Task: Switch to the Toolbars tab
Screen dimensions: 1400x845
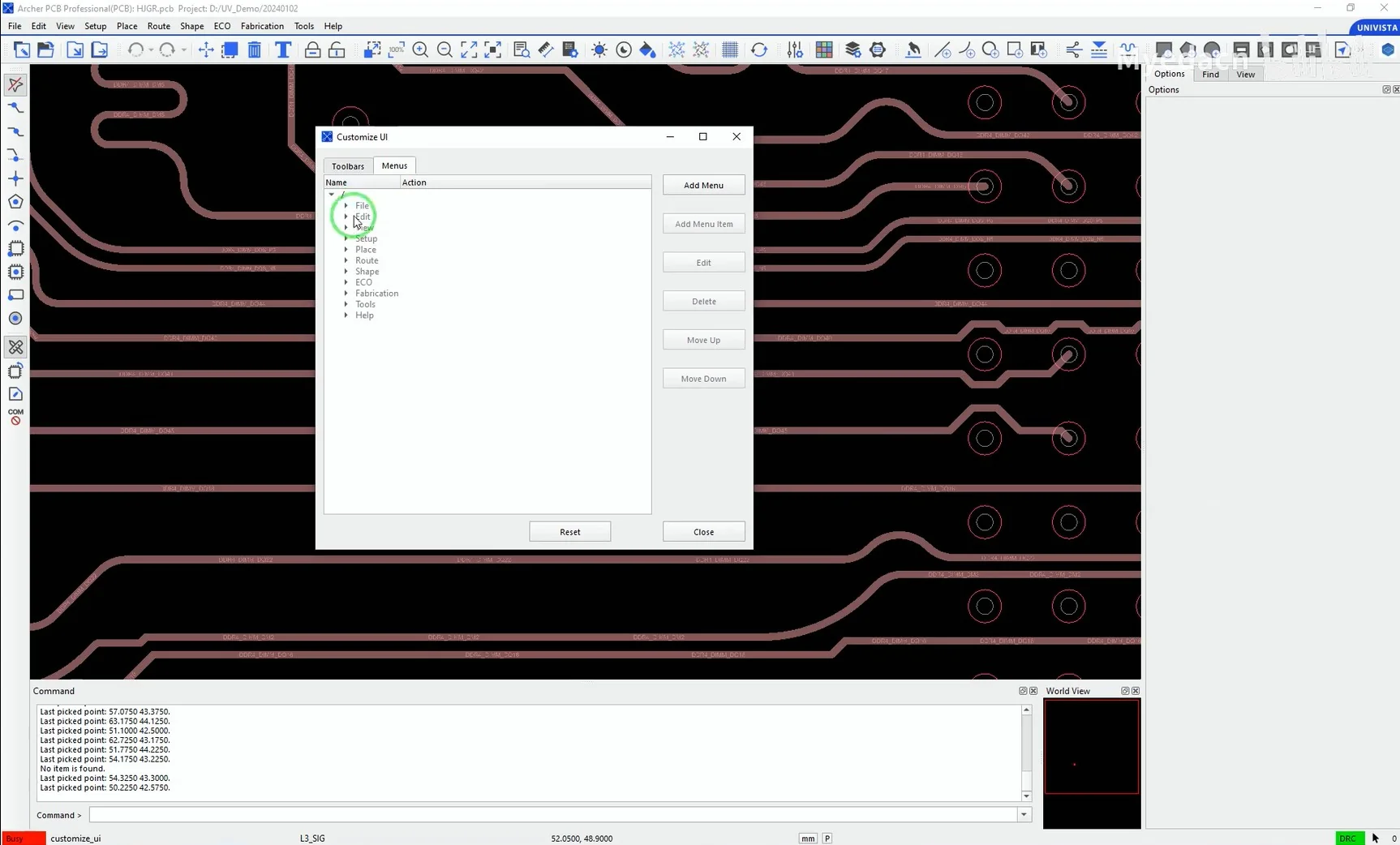Action: [348, 165]
